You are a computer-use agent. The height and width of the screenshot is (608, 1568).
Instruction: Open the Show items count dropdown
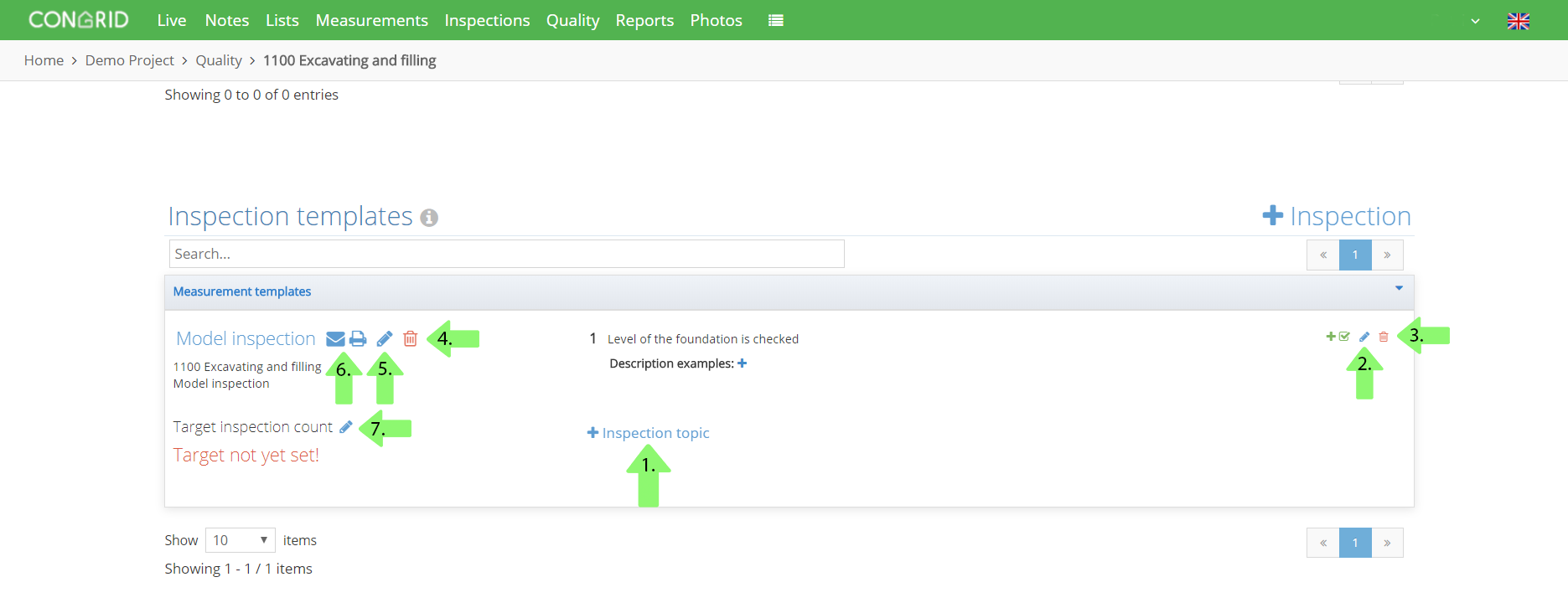click(x=241, y=540)
